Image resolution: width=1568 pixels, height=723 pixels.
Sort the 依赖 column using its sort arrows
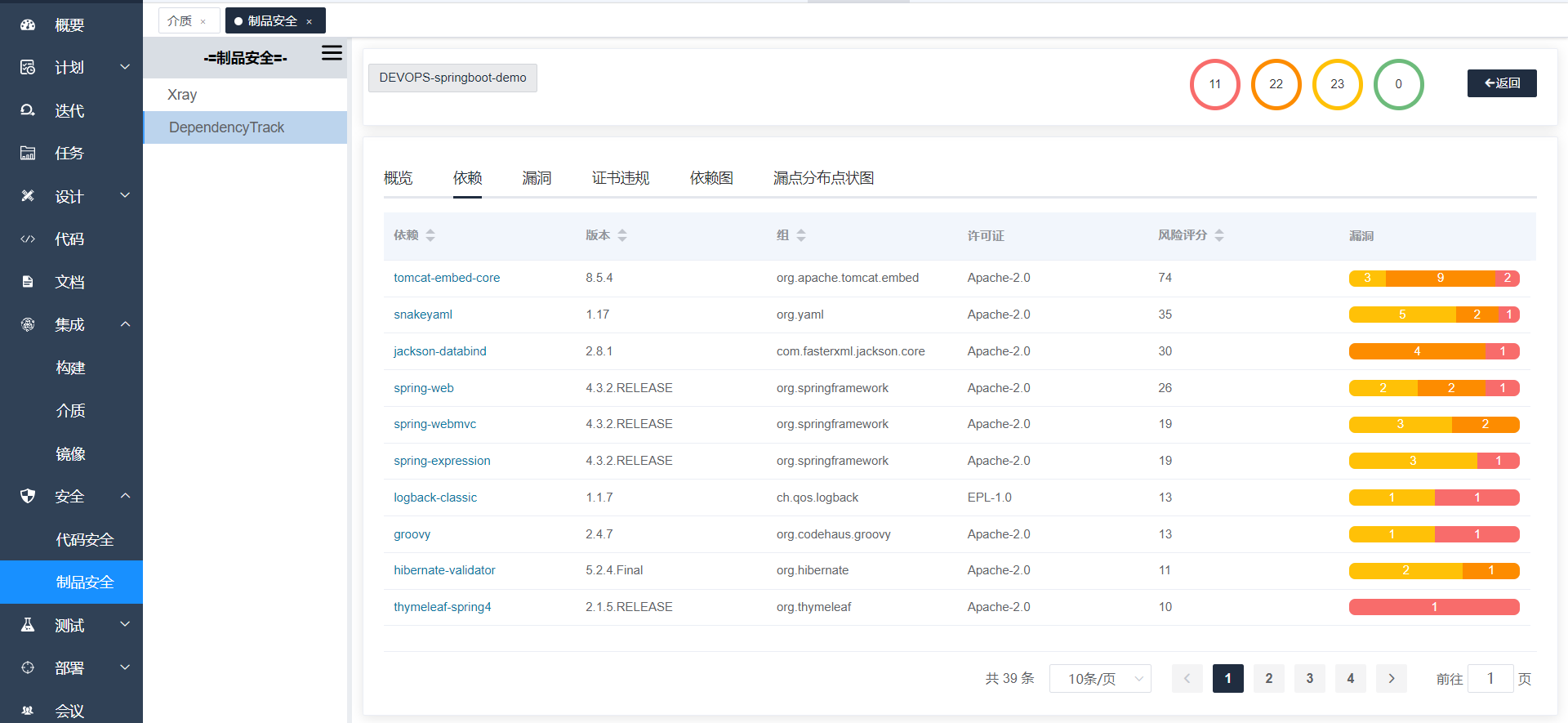pyautogui.click(x=430, y=235)
